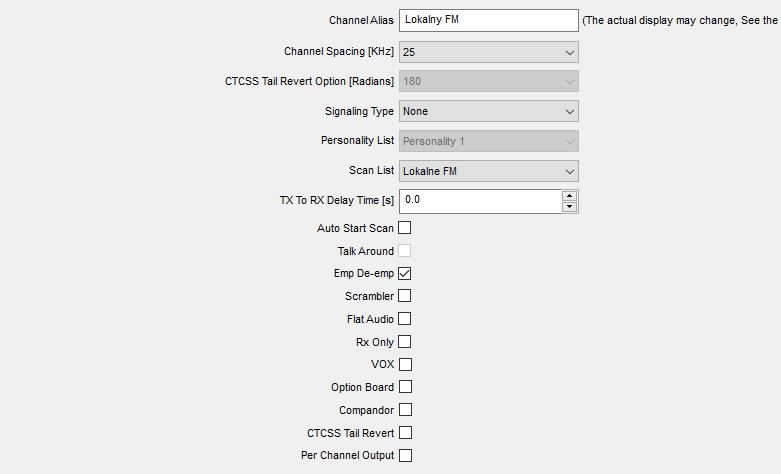Uncheck the Emp De-emp checkbox

click(x=404, y=273)
